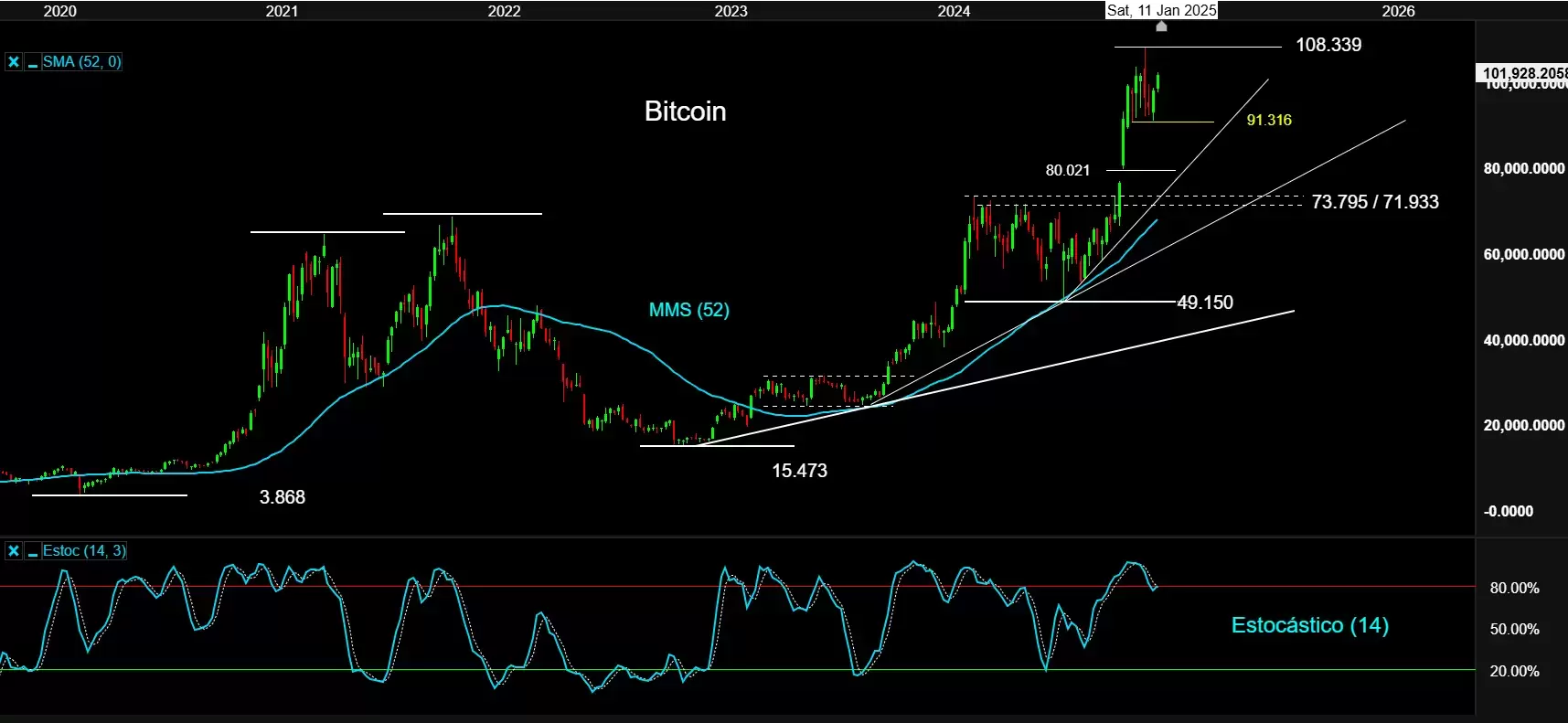Click the current price tag 101,928
Image resolution: width=1568 pixels, height=723 pixels.
click(x=1523, y=73)
